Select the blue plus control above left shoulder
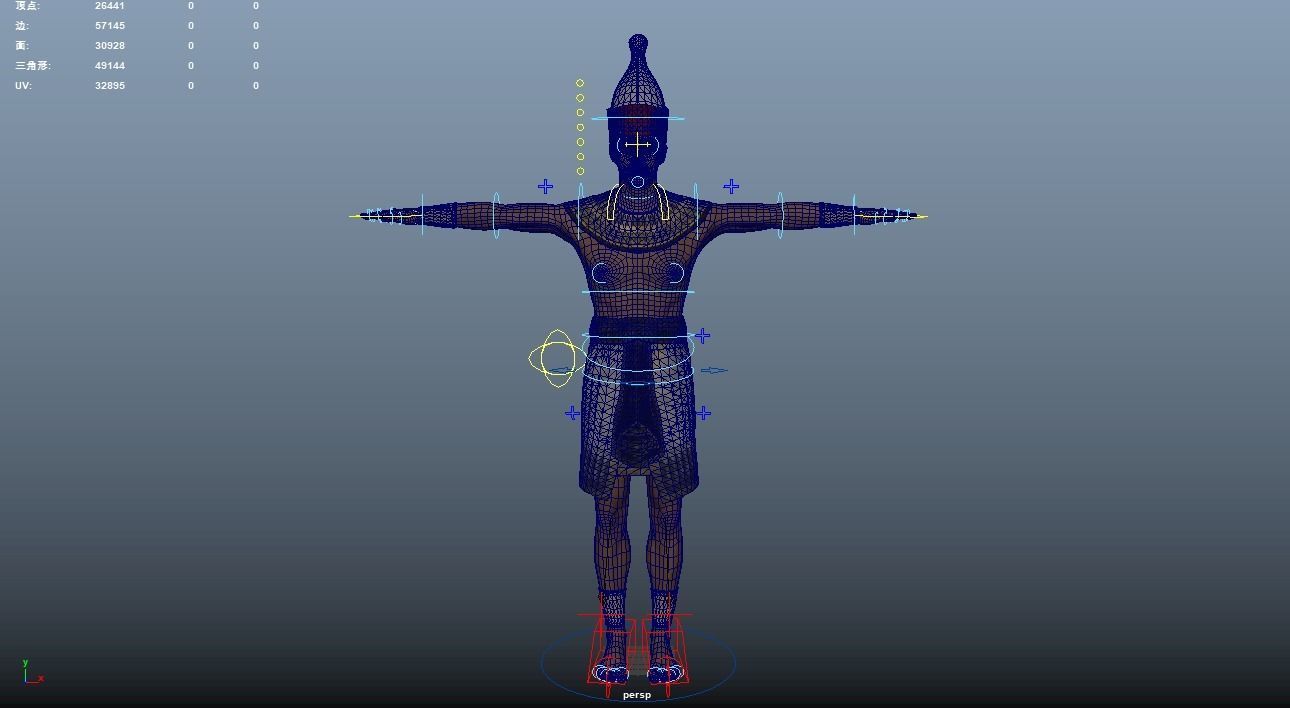The height and width of the screenshot is (708, 1290). pyautogui.click(x=545, y=186)
